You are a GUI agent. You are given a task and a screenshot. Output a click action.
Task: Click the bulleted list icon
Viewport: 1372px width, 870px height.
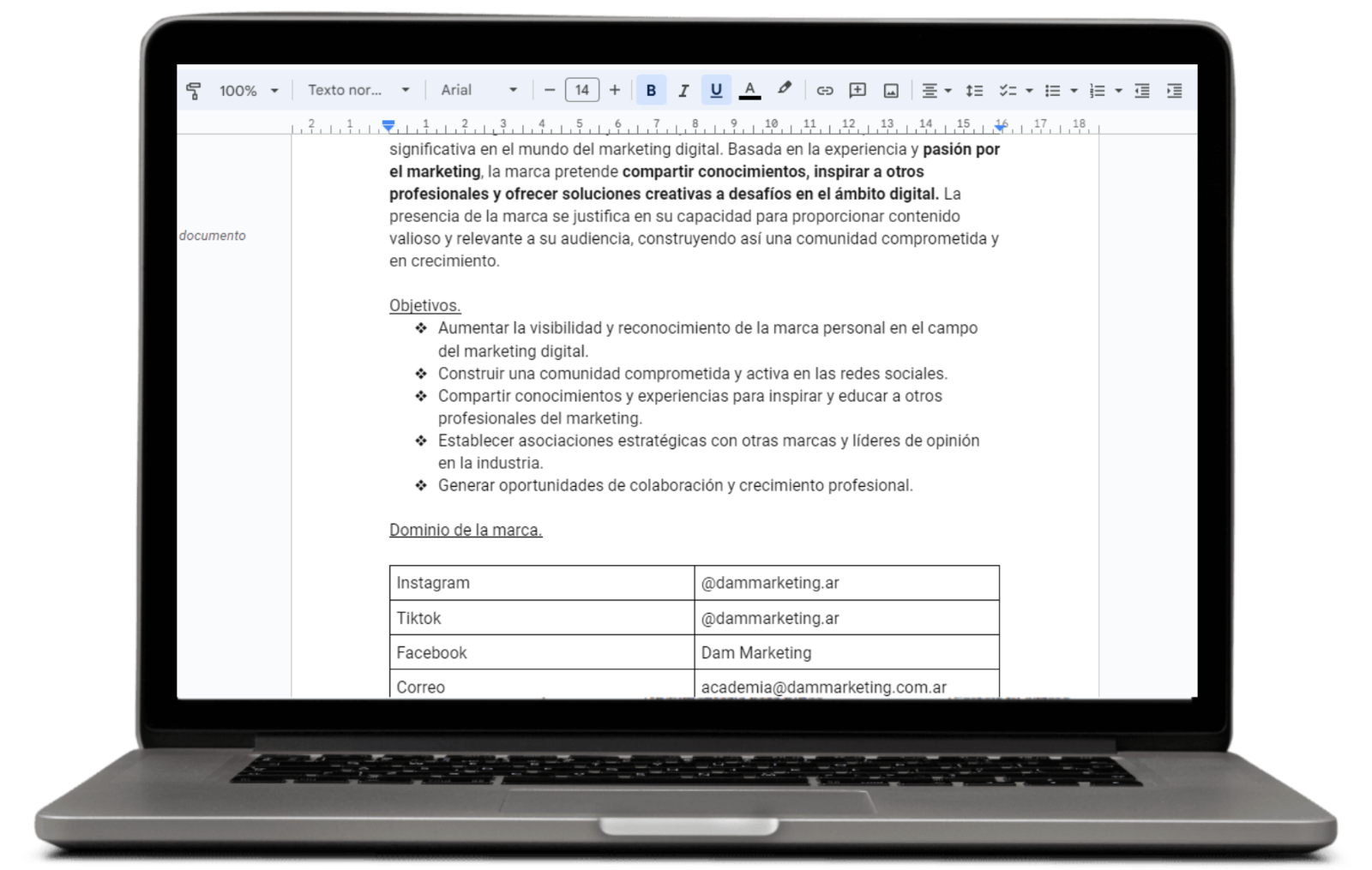(1052, 90)
